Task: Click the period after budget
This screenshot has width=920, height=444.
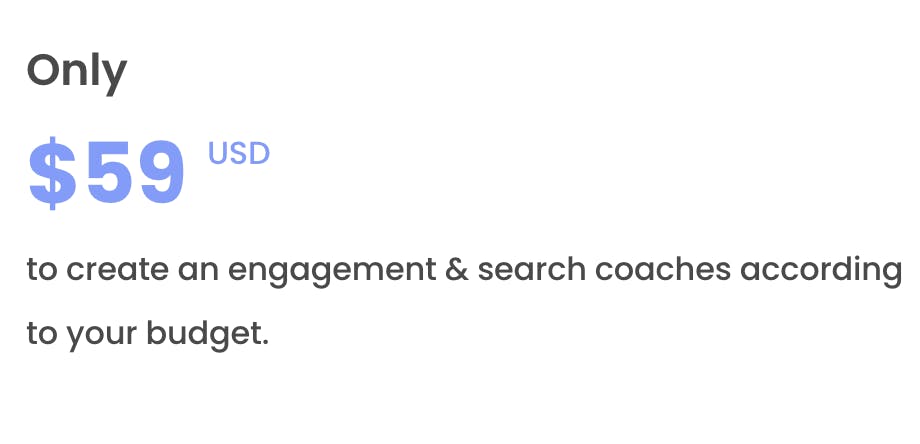Action: click(265, 343)
